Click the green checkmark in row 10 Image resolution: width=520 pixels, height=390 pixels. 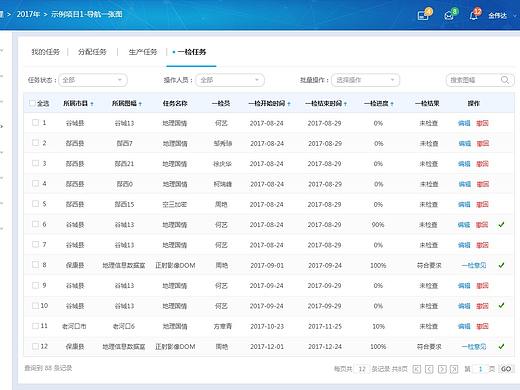501,306
